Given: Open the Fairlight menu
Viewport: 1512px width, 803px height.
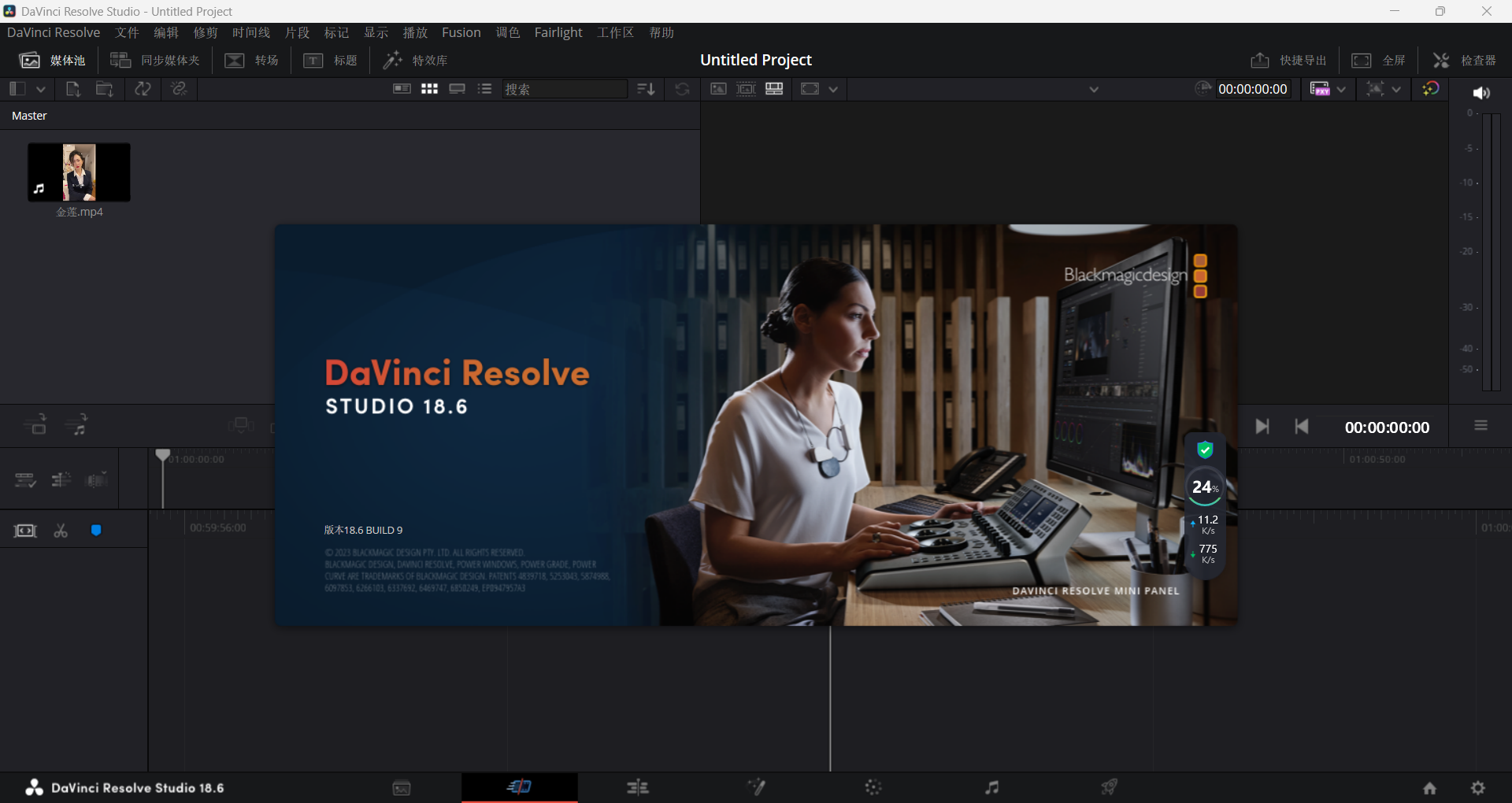Looking at the screenshot, I should [558, 32].
